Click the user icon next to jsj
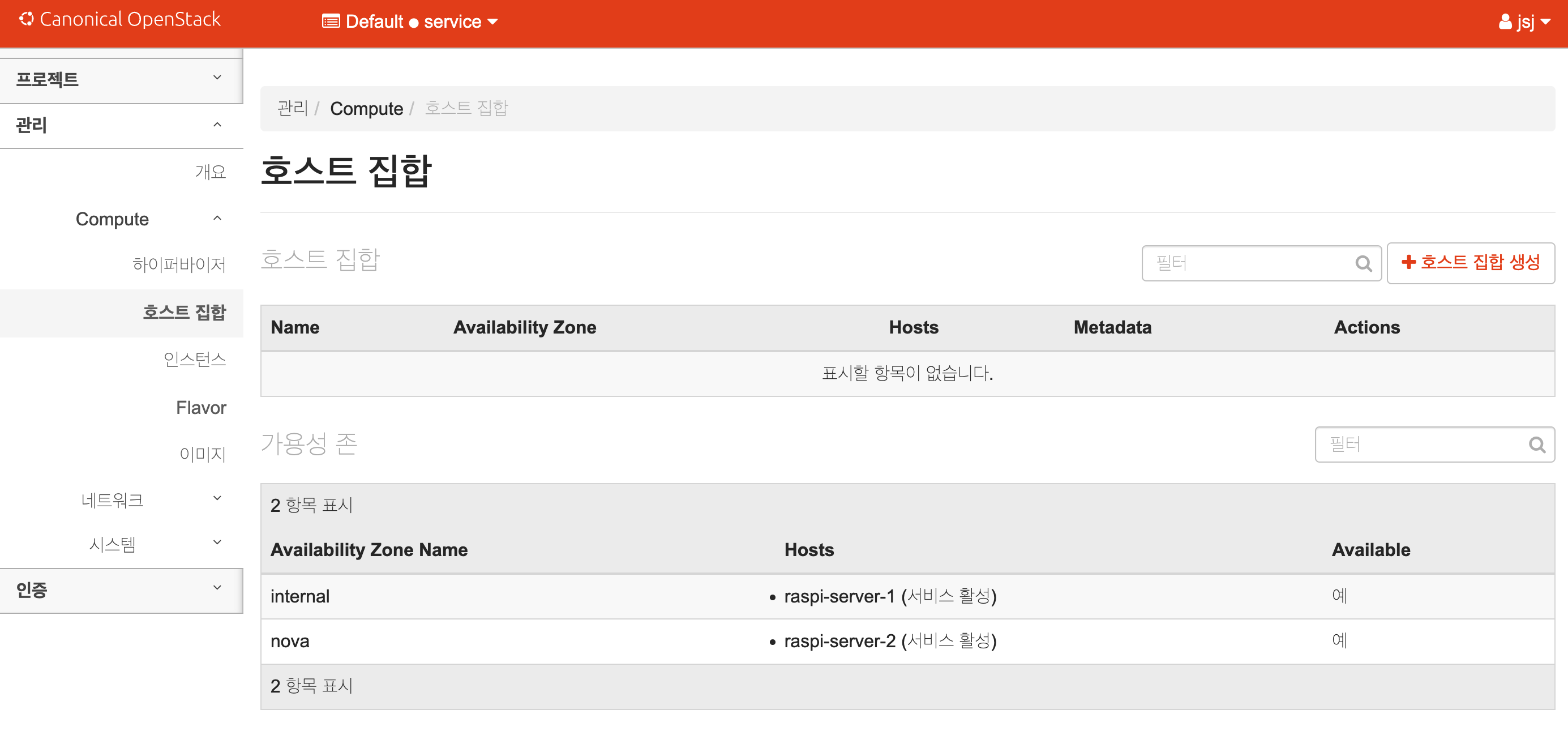1568x752 pixels. coord(1505,23)
